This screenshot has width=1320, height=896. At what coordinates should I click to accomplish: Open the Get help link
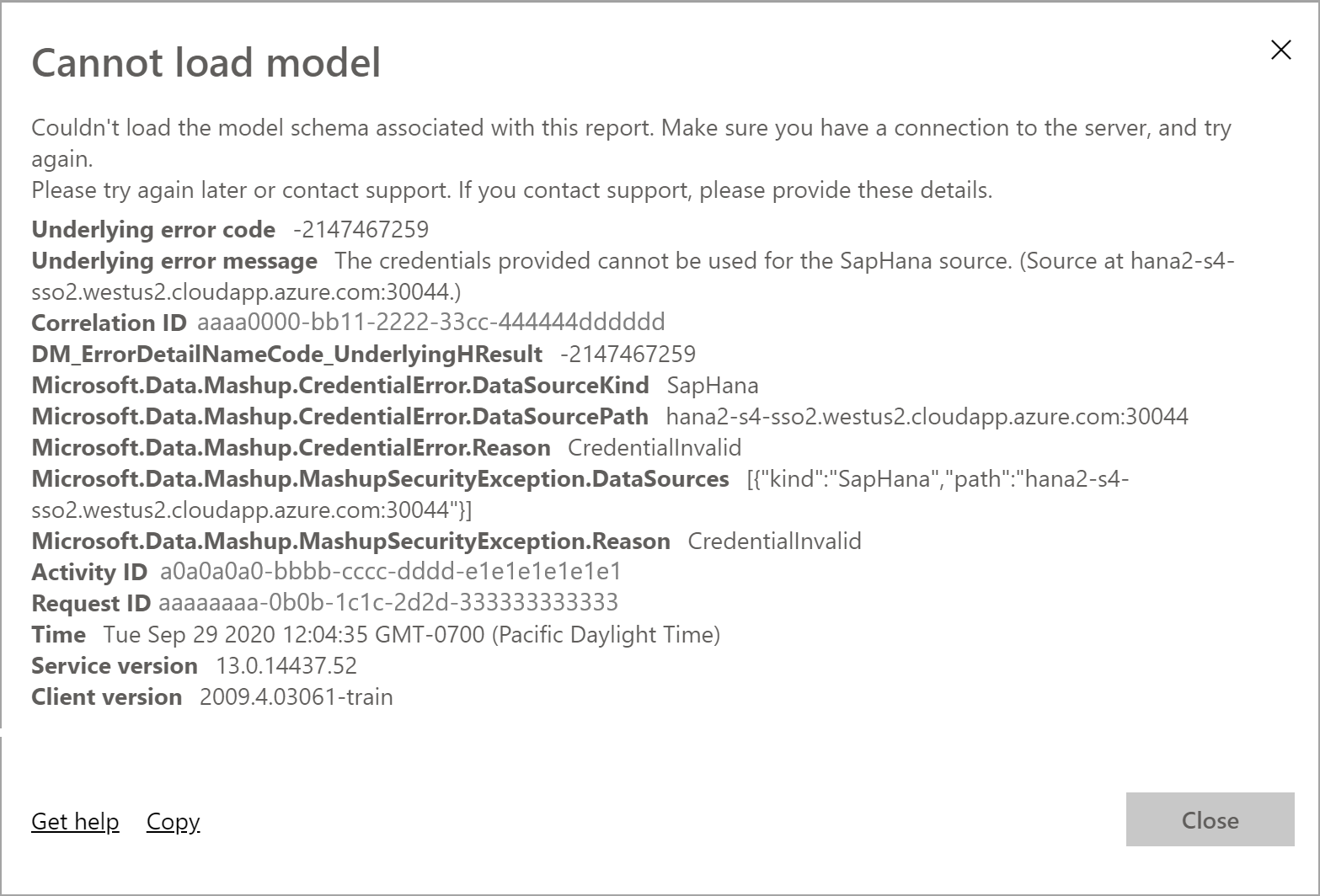[75, 821]
